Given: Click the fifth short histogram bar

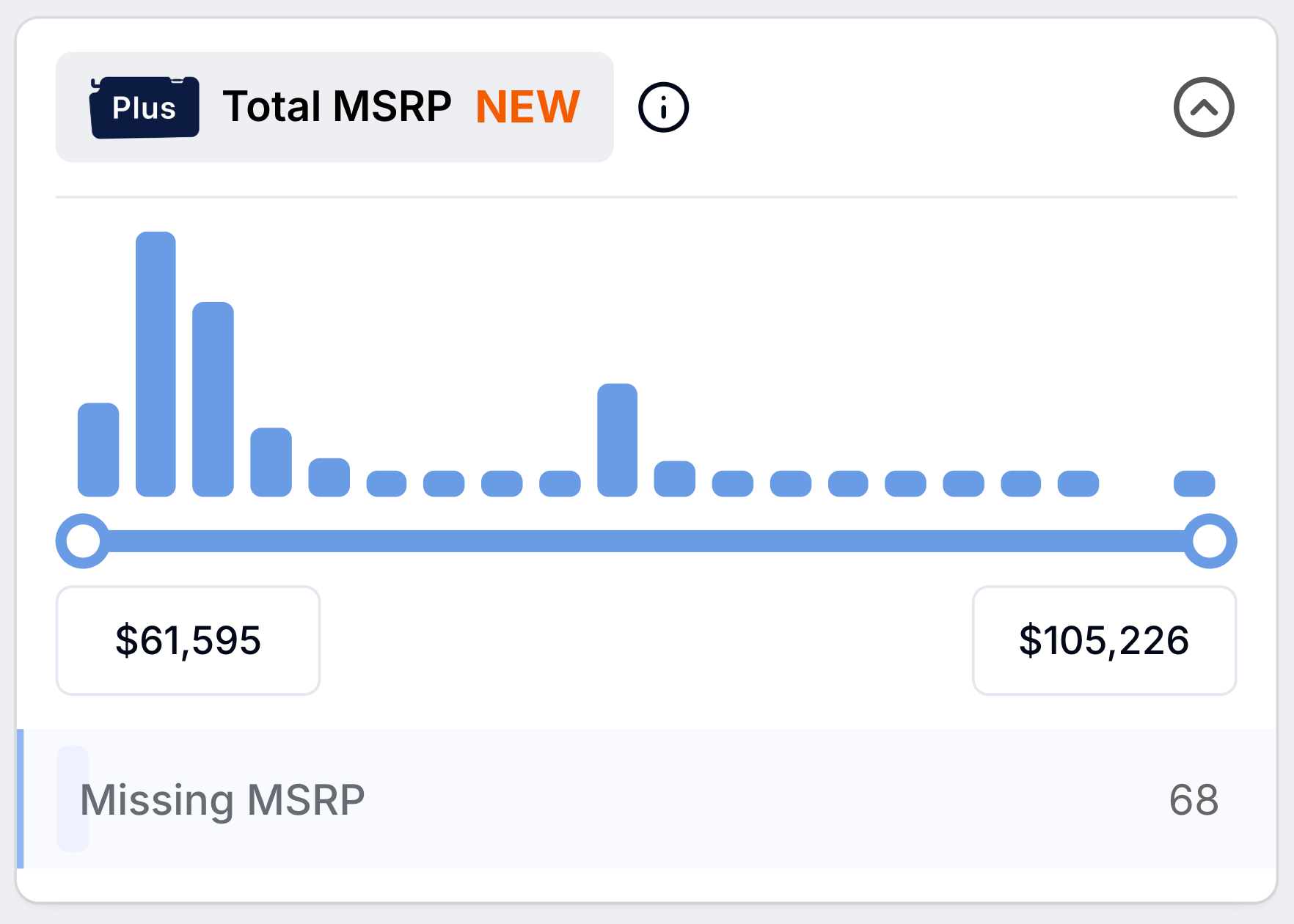Looking at the screenshot, I should [x=329, y=477].
